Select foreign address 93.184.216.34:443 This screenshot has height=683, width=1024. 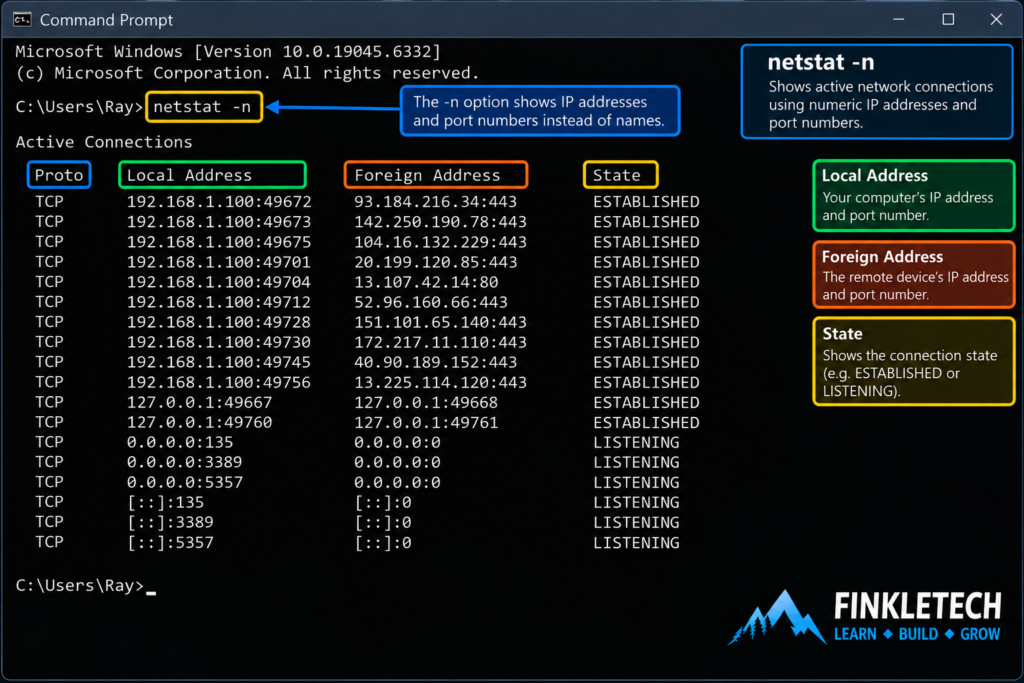(436, 202)
